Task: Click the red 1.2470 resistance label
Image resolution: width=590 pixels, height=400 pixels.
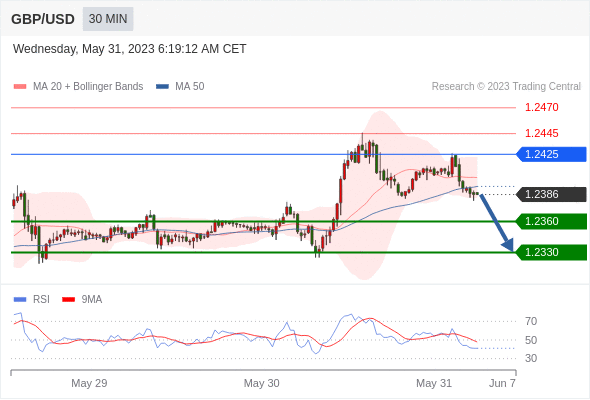Action: 541,108
